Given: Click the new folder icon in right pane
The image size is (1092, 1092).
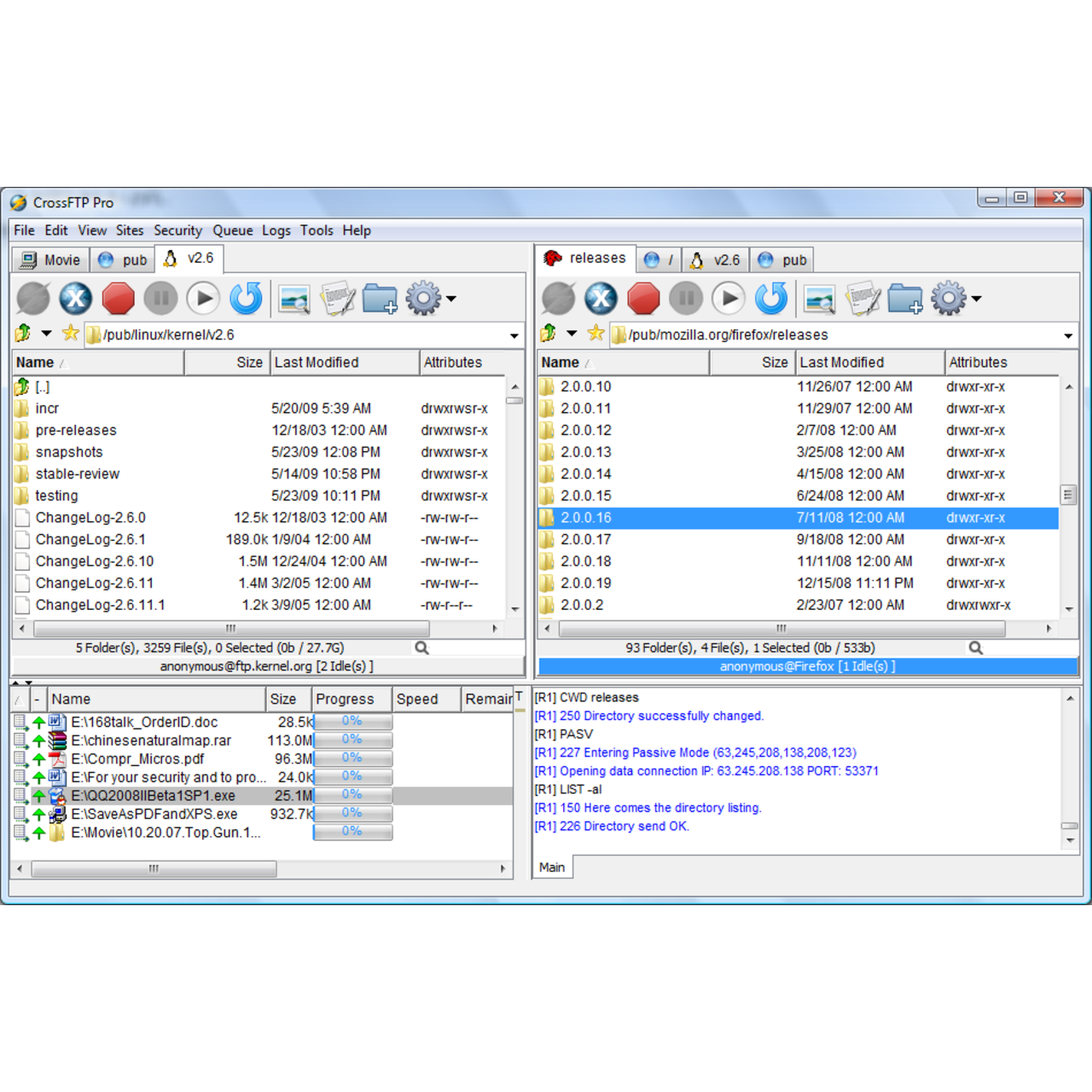Looking at the screenshot, I should click(x=905, y=299).
